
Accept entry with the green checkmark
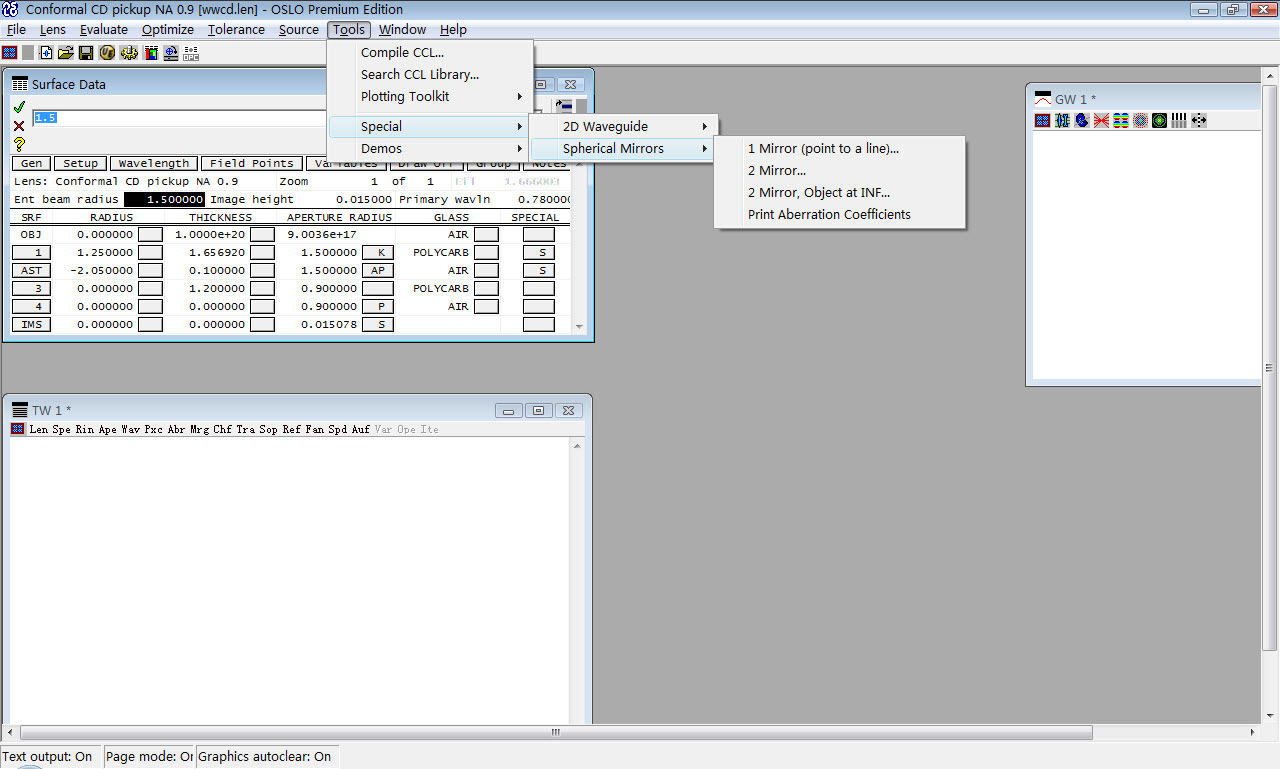pyautogui.click(x=19, y=107)
